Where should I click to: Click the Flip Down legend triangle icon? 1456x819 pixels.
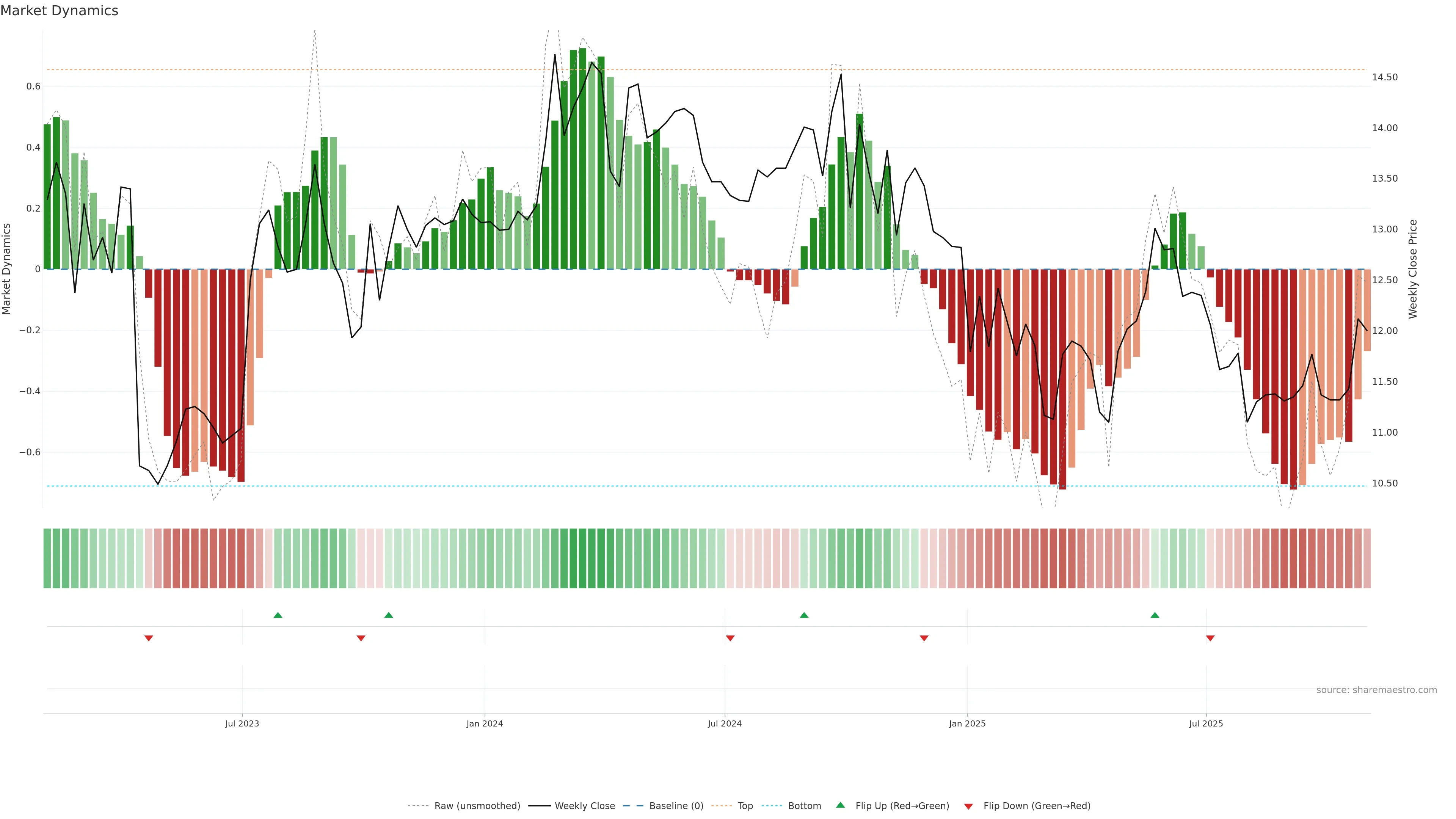pos(968,806)
